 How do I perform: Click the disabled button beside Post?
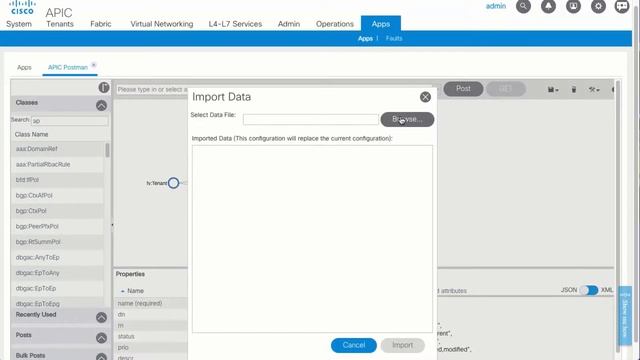[505, 89]
